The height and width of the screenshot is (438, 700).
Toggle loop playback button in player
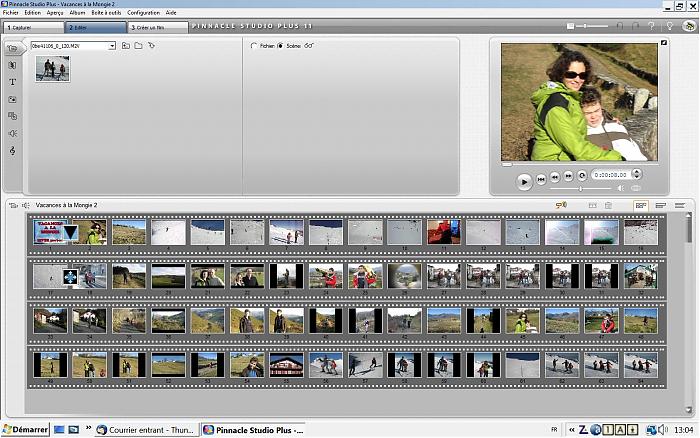click(582, 175)
